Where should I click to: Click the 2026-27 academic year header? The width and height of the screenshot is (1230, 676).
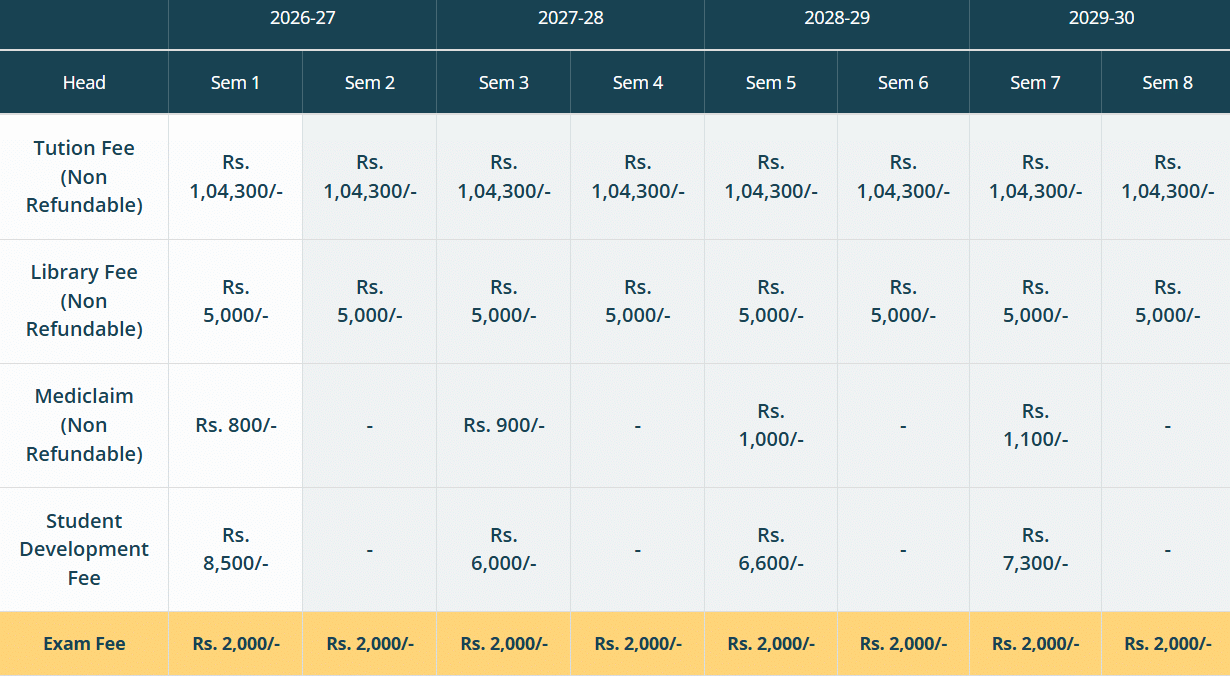point(302,18)
